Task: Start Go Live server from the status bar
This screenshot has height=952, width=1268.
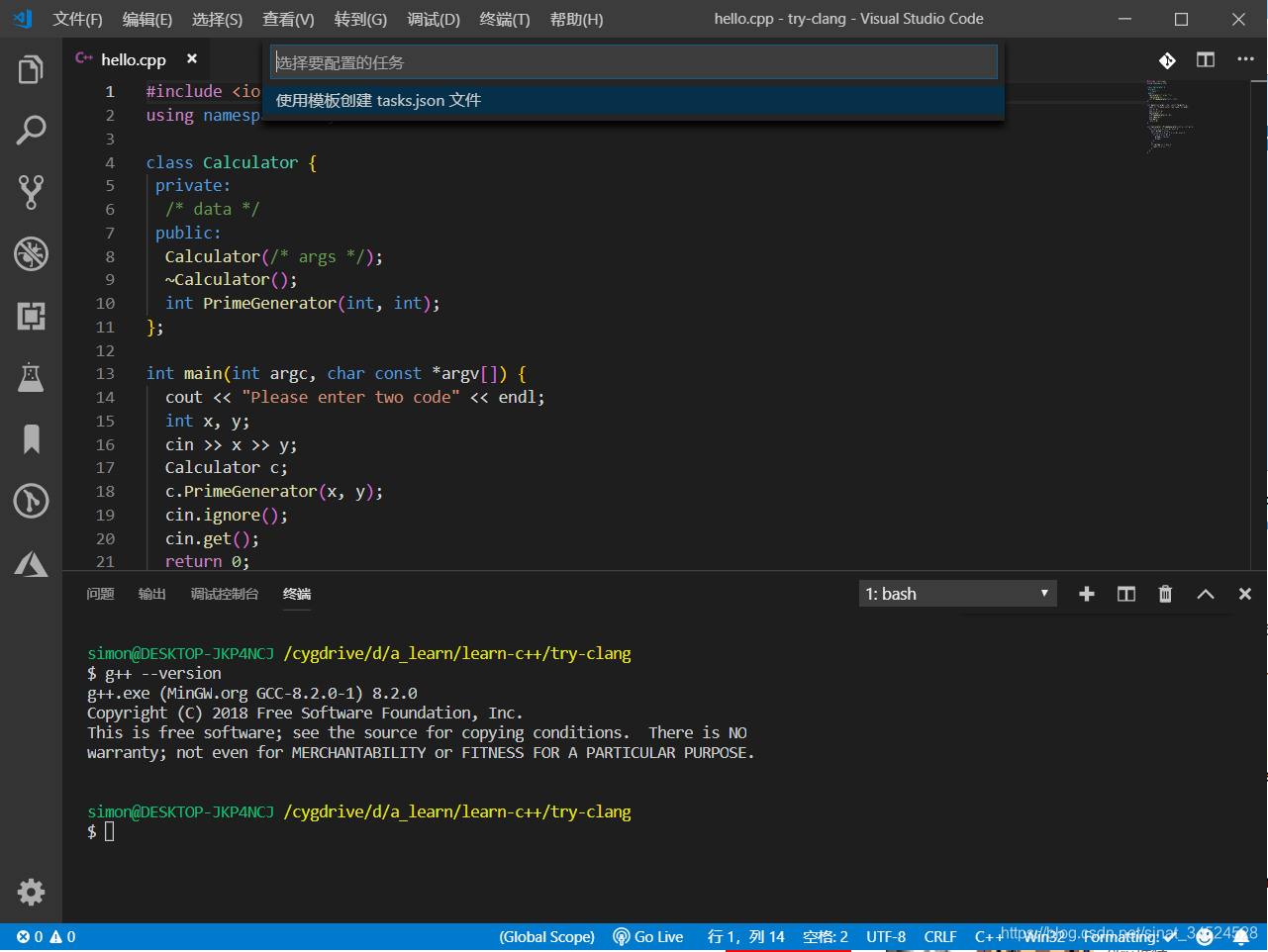Action: click(648, 936)
